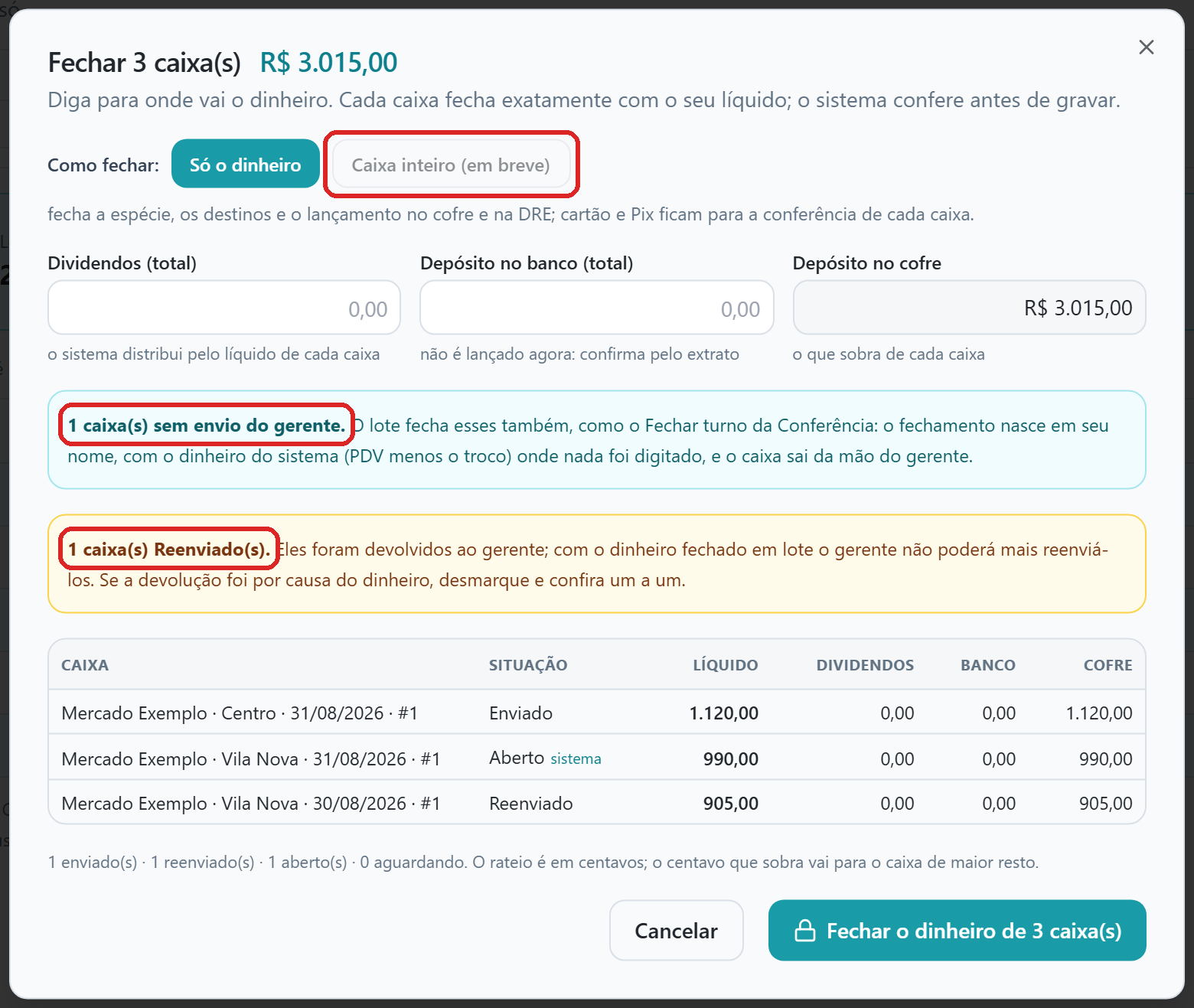Image resolution: width=1194 pixels, height=1008 pixels.
Task: Click the CAIXA column header
Action: 85,664
